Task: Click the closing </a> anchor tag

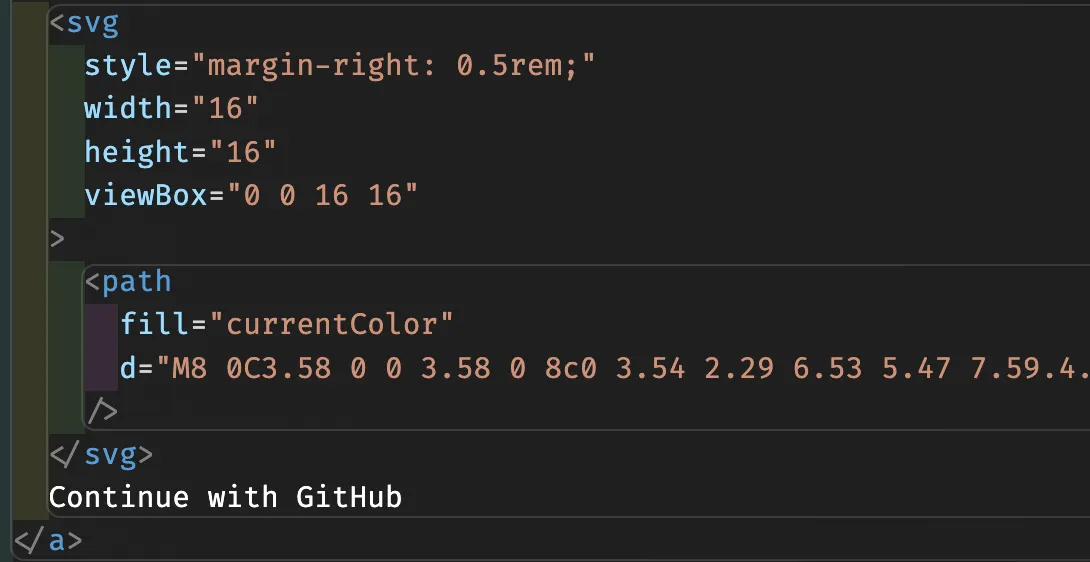Action: (48, 540)
